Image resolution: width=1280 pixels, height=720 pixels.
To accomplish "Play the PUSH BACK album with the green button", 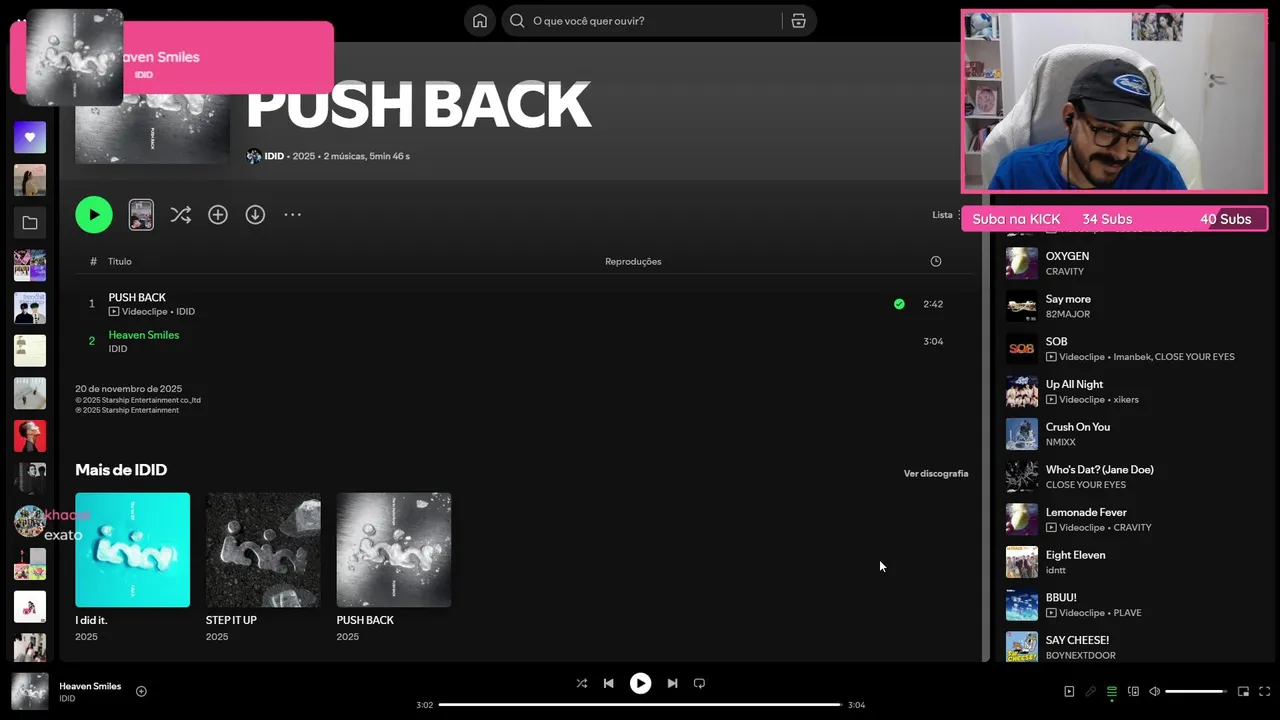I will (x=94, y=214).
